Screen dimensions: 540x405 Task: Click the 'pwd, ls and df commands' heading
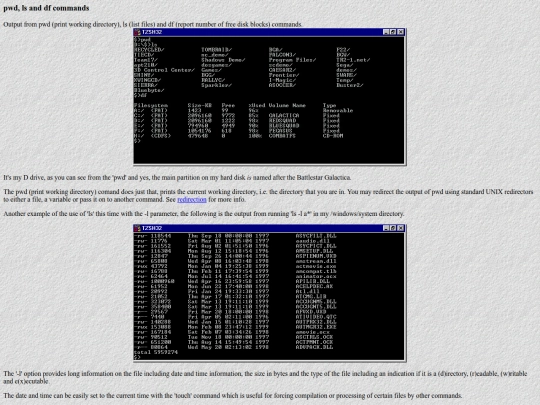[46, 8]
